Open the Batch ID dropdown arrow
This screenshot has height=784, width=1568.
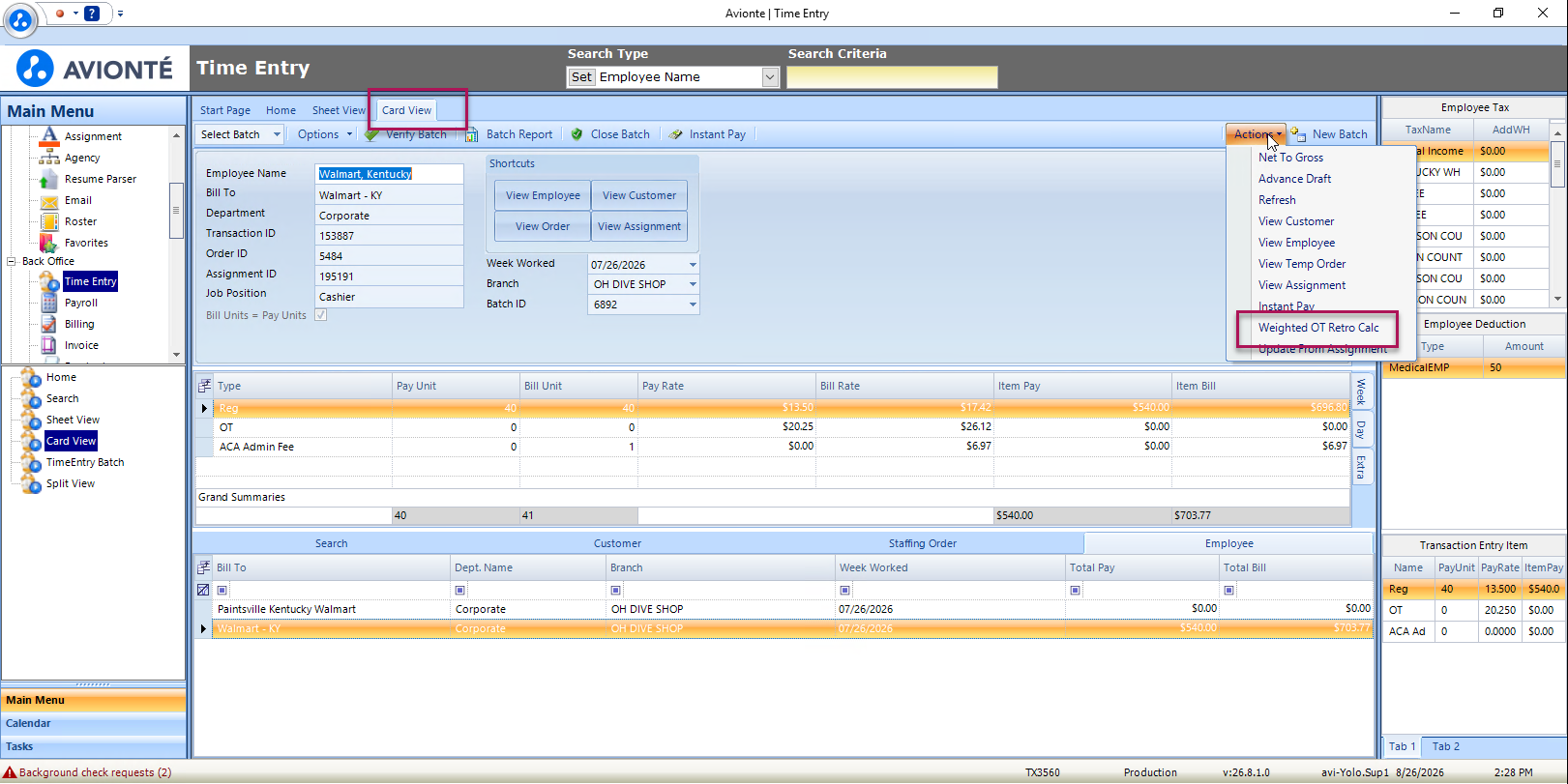(693, 305)
